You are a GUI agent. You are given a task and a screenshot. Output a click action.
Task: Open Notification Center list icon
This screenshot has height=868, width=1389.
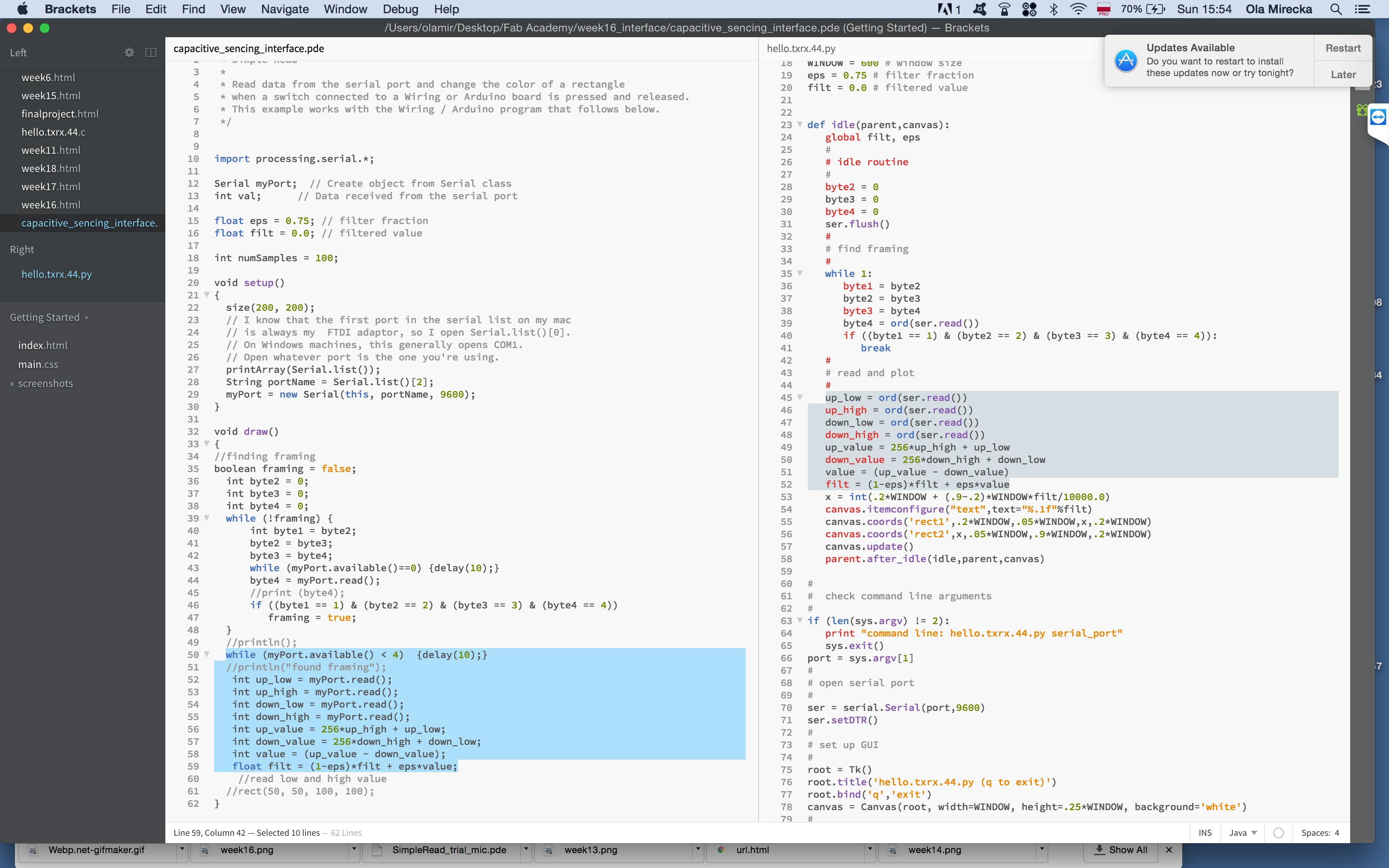click(x=1362, y=9)
